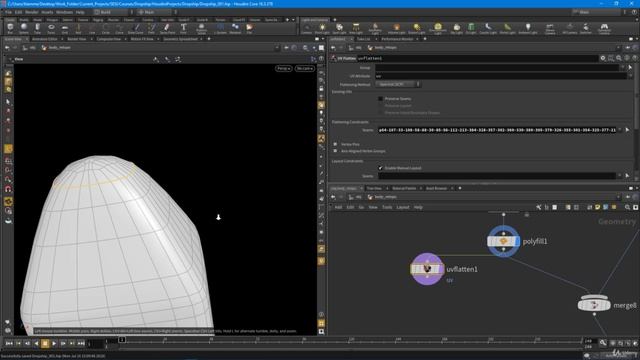This screenshot has width=640, height=360.
Task: Open the No cam dropdown in viewport
Action: [x=305, y=69]
